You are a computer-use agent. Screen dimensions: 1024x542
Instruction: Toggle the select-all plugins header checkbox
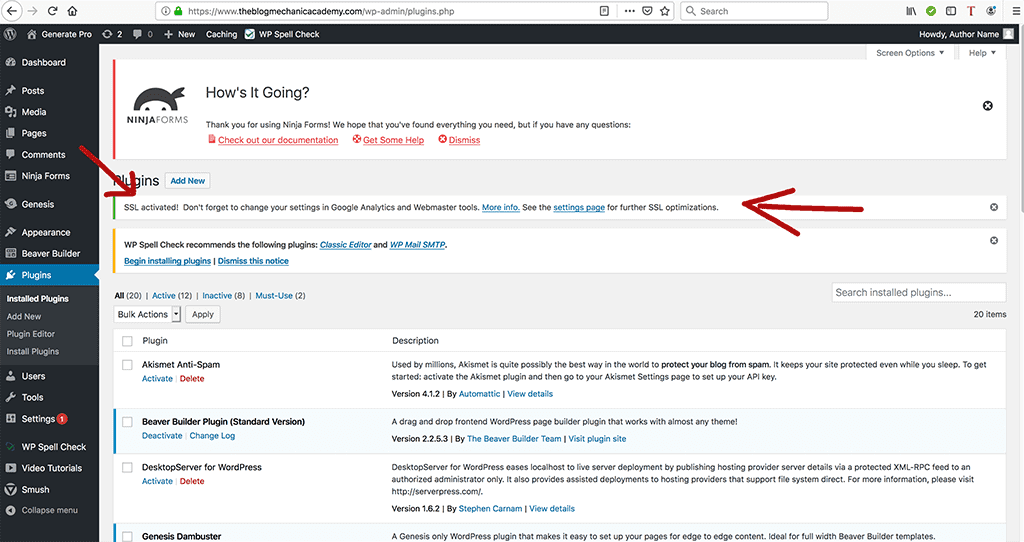[127, 341]
